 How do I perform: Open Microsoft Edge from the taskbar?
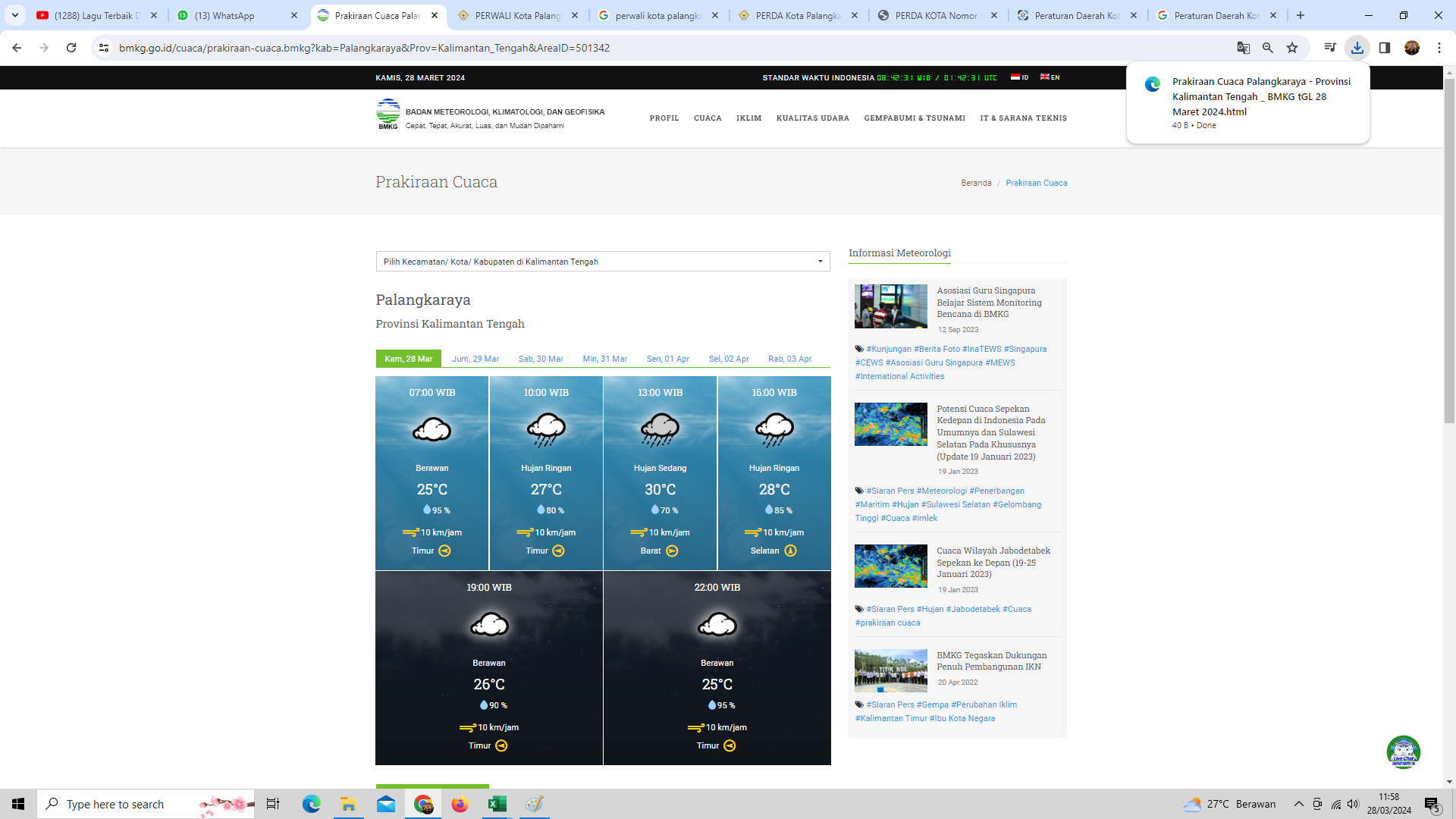pos(311,804)
